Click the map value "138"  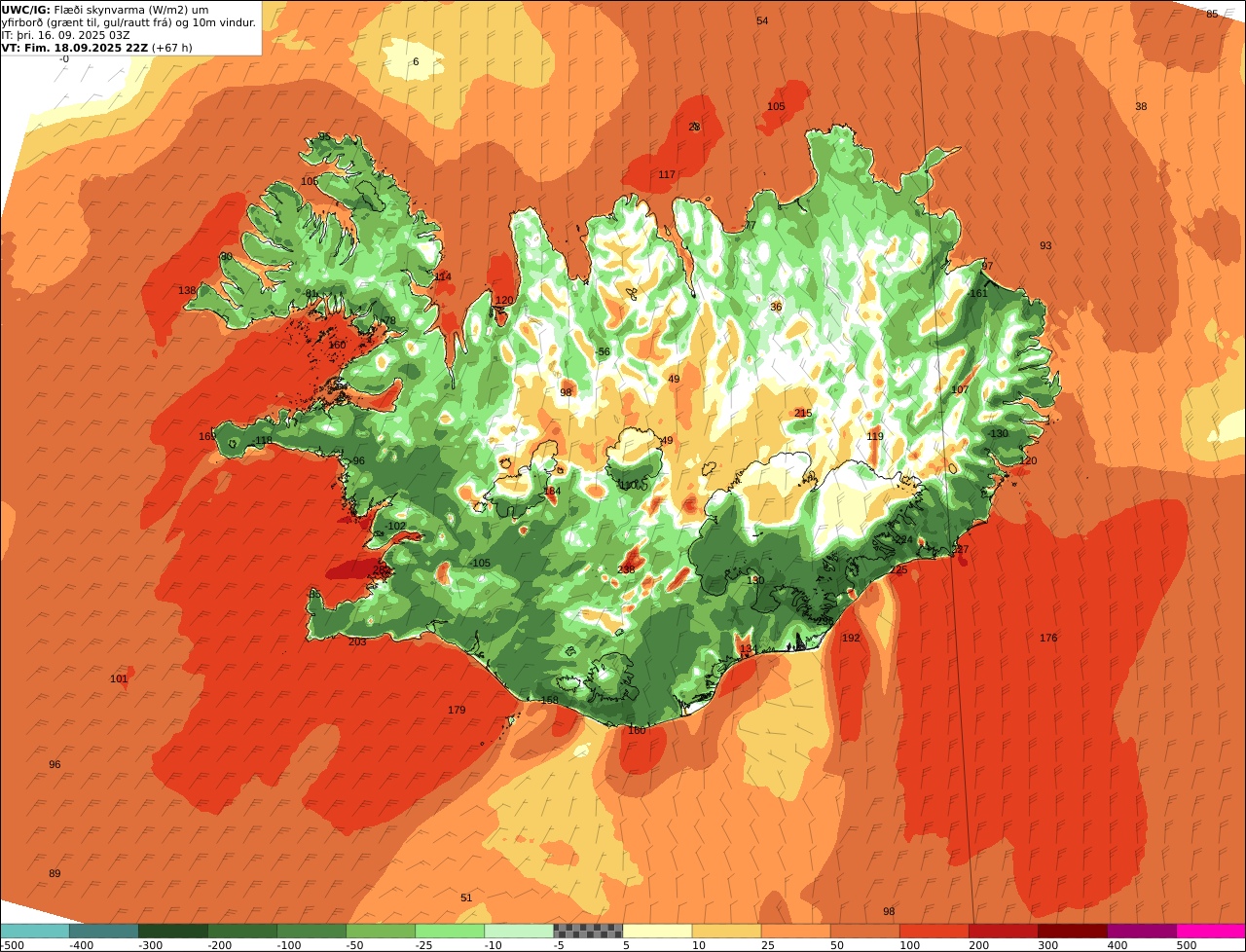click(187, 291)
